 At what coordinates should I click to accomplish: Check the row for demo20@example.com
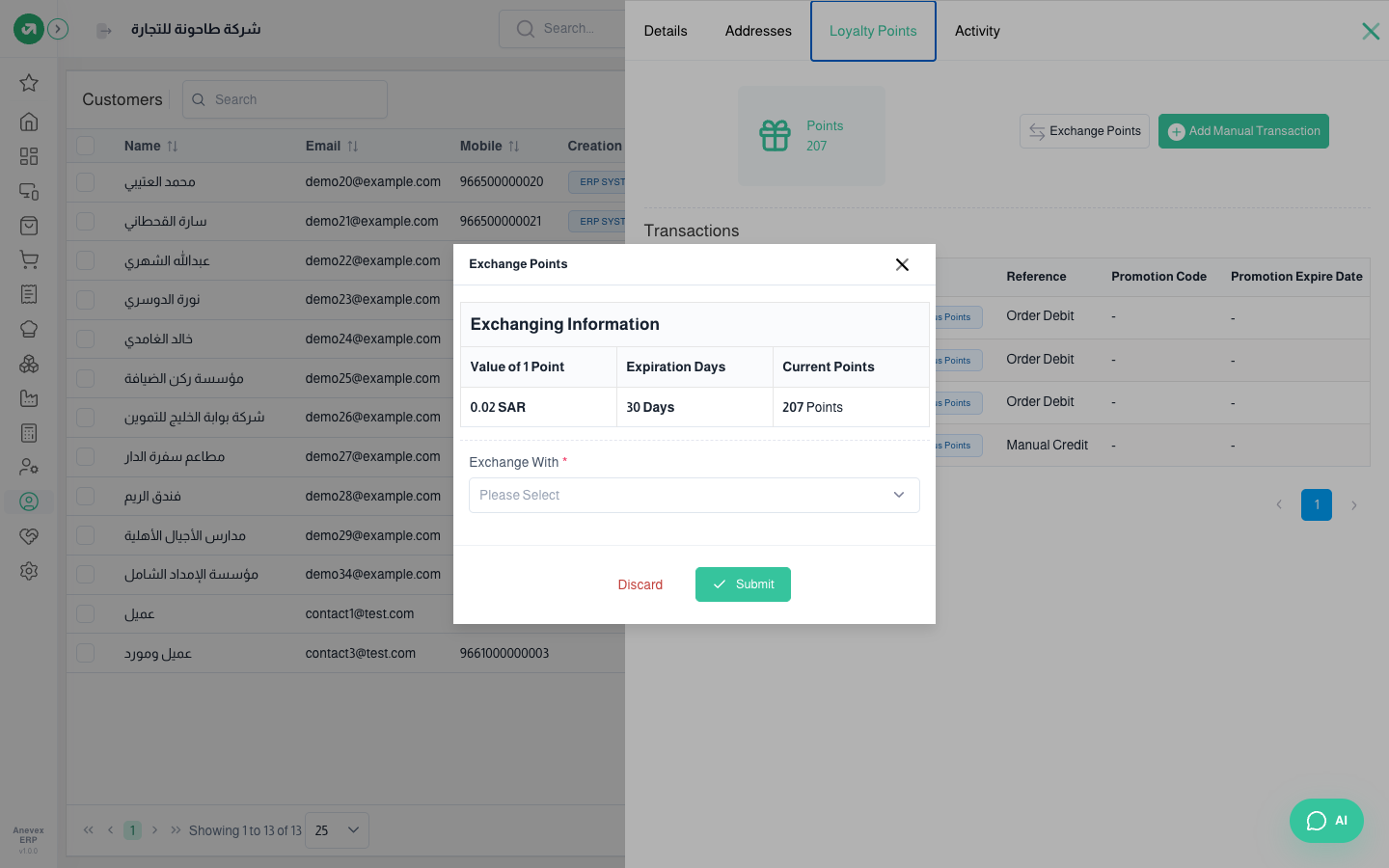tap(86, 181)
